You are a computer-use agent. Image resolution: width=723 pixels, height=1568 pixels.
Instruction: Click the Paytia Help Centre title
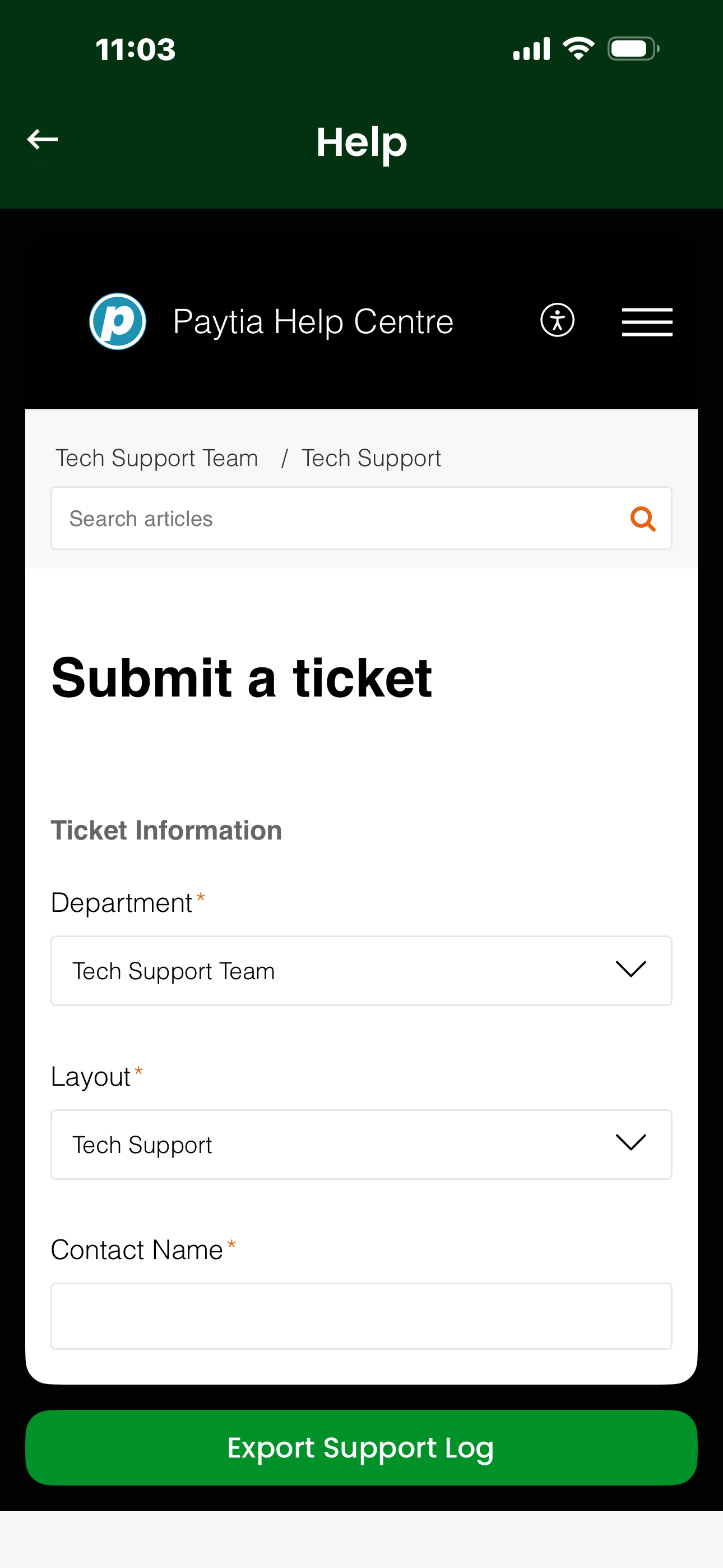(313, 321)
